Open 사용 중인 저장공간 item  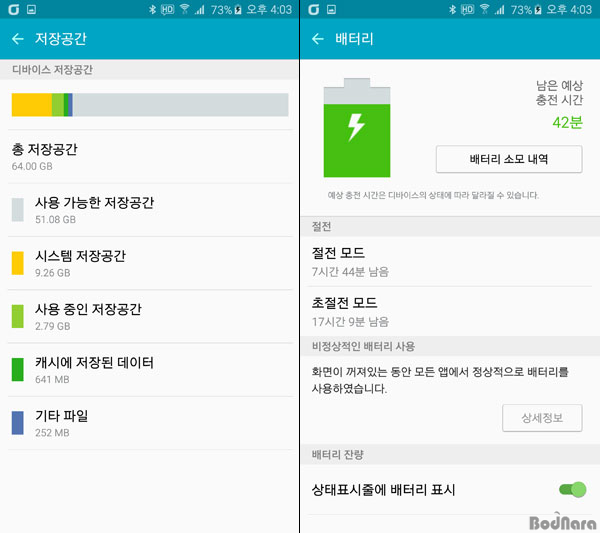click(x=150, y=316)
